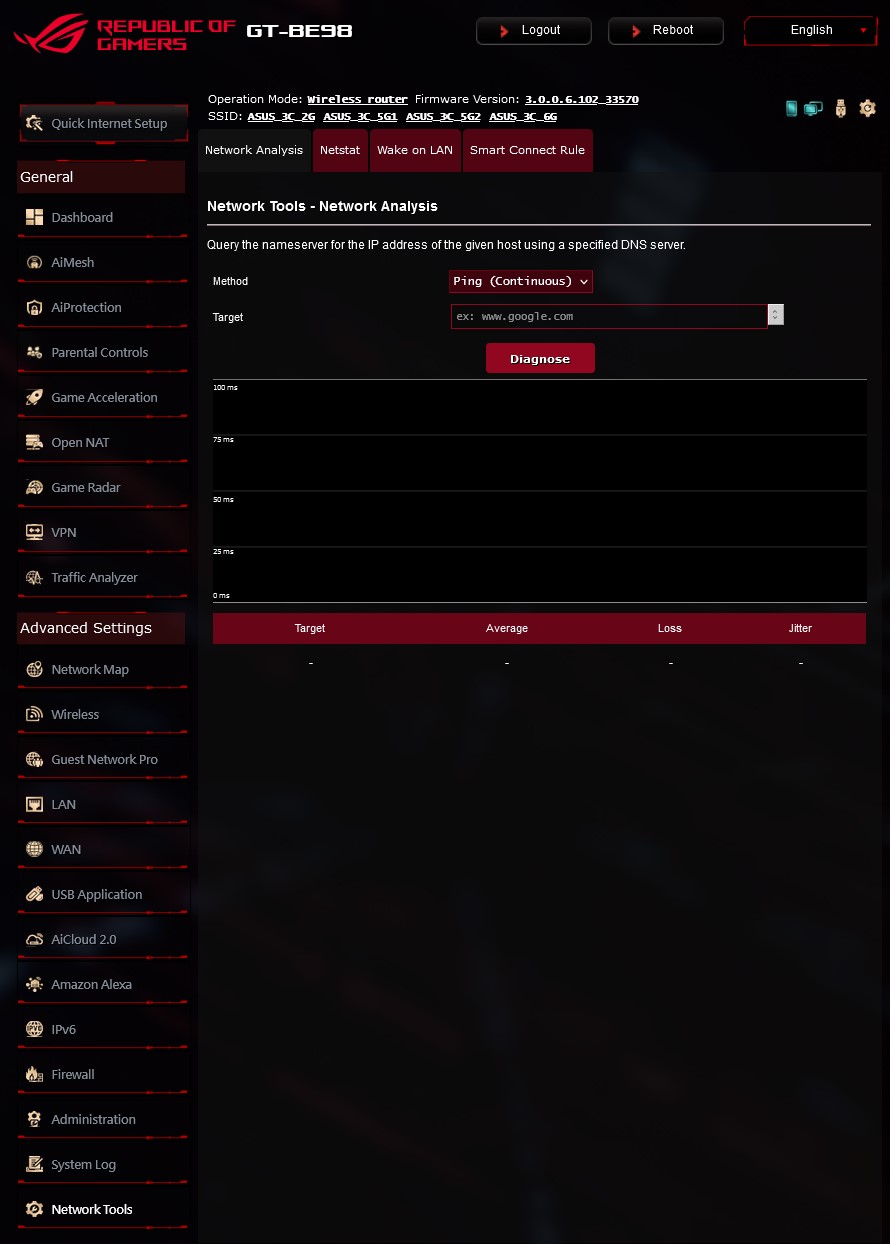Expand the Method dropdown Ping (Continuous)

(x=521, y=281)
